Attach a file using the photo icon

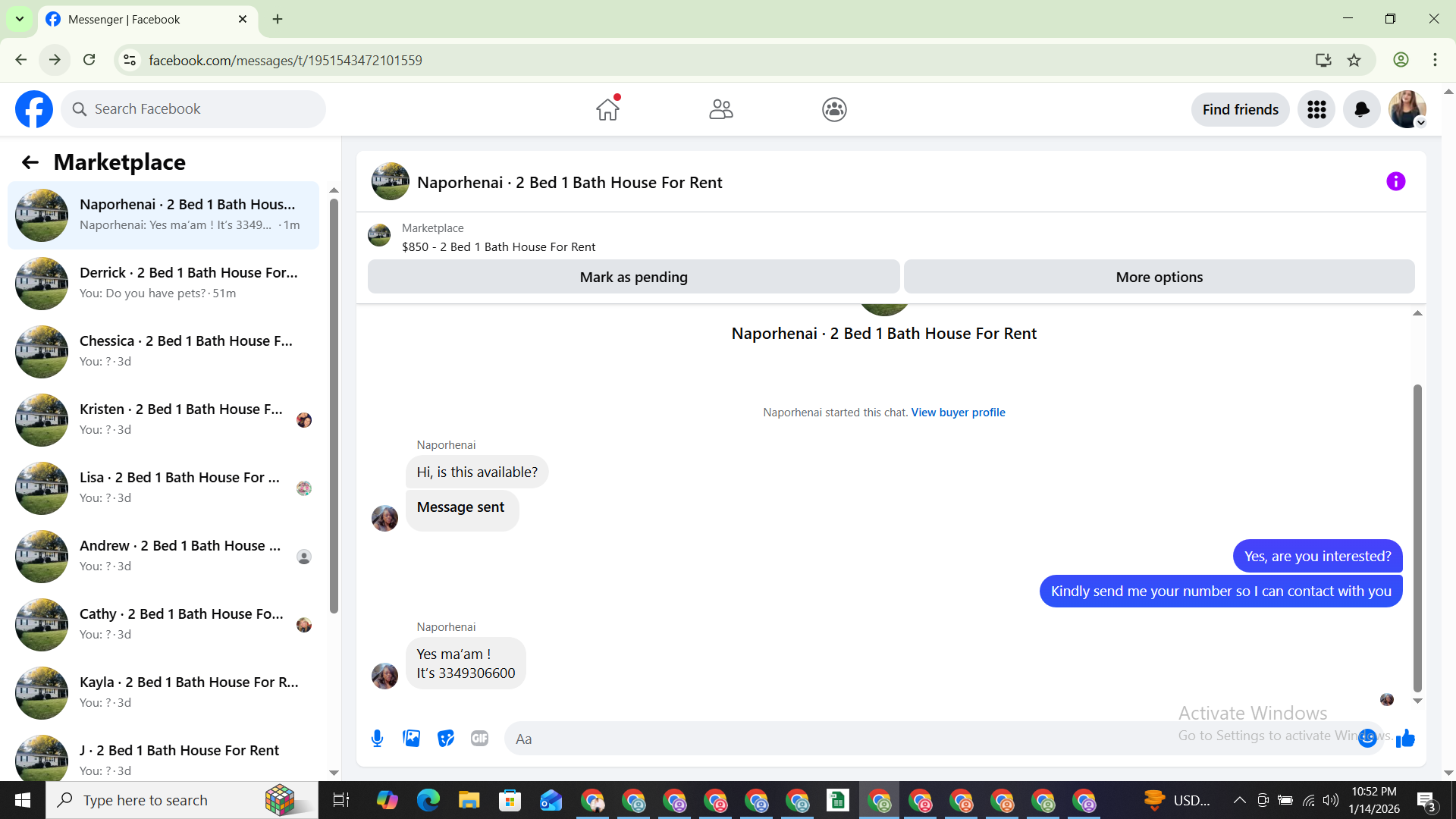pos(411,738)
